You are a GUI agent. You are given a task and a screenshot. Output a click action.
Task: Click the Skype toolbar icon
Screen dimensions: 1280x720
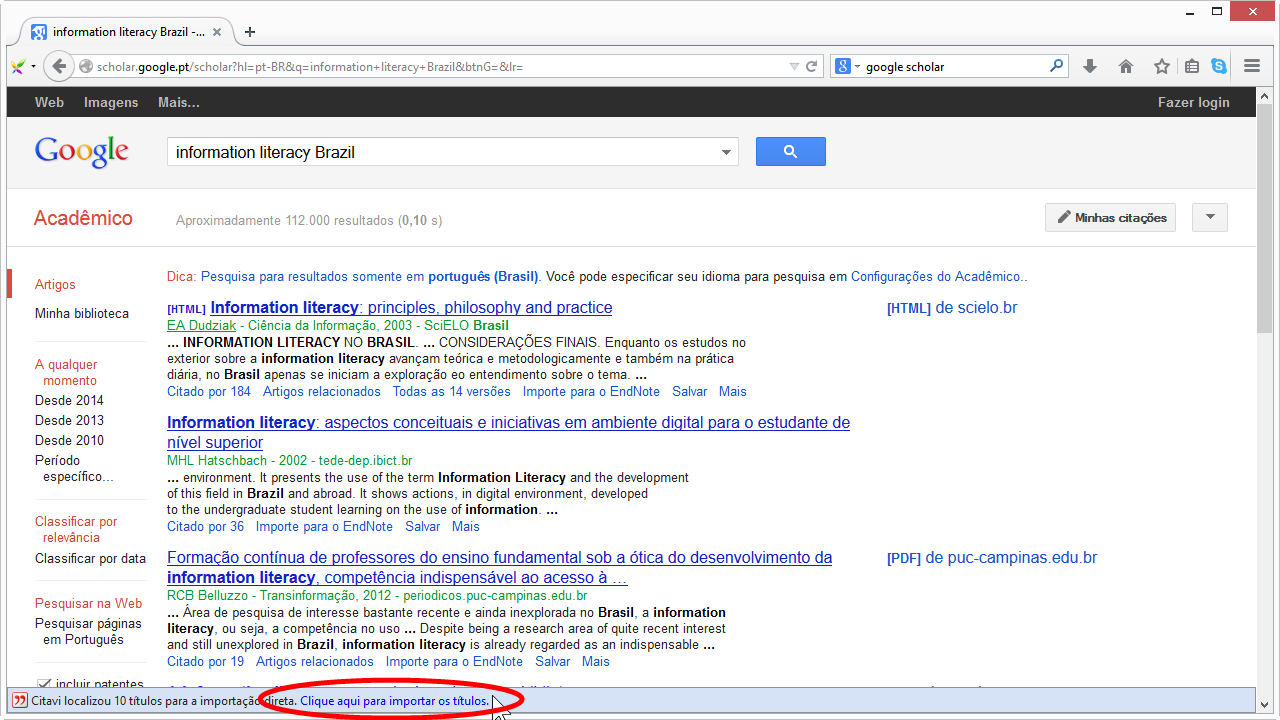pyautogui.click(x=1219, y=67)
